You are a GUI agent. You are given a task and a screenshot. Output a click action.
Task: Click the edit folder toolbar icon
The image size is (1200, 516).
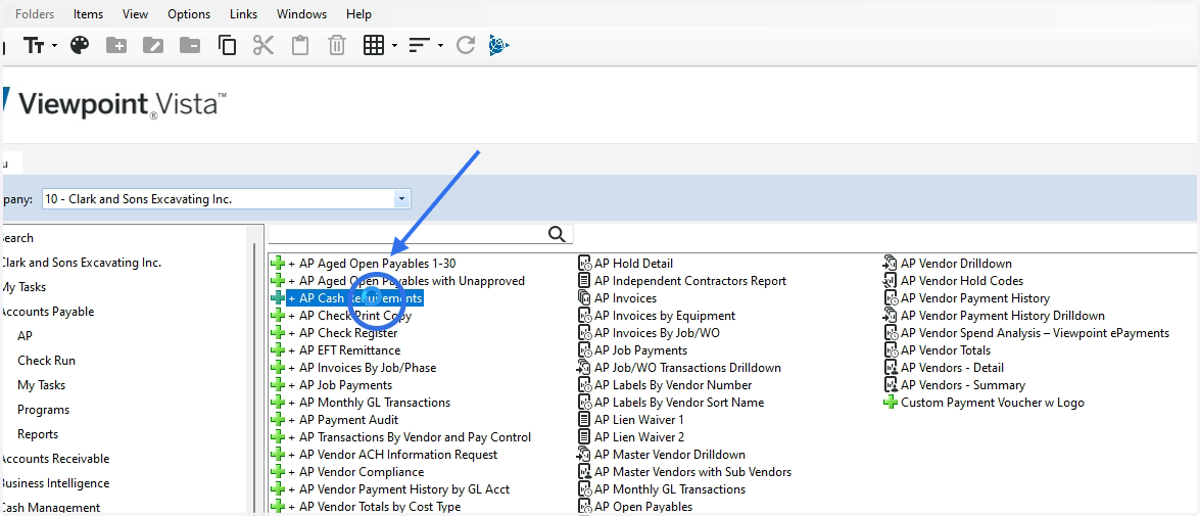click(153, 45)
